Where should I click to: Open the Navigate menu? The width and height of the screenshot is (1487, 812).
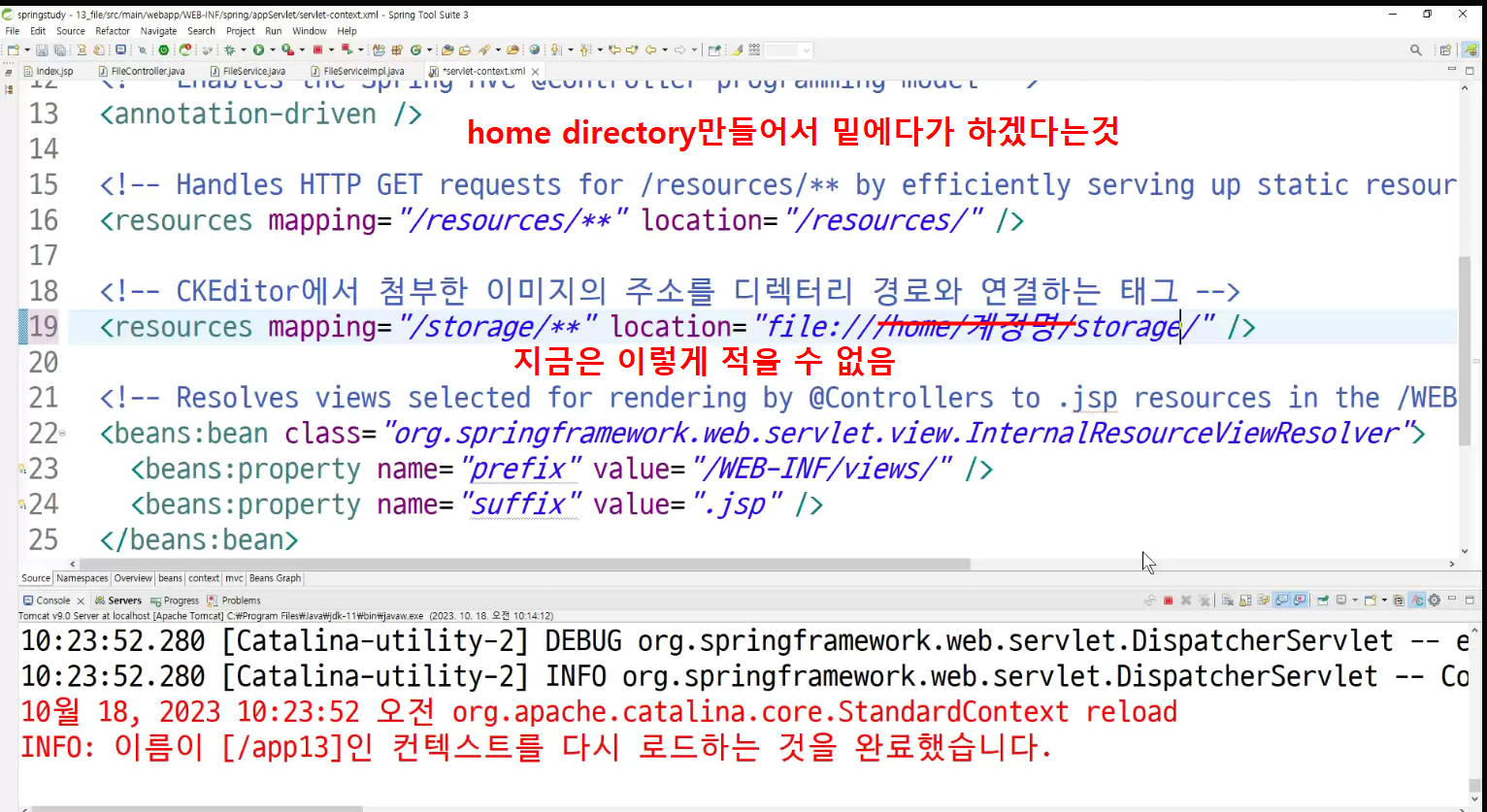pos(158,31)
